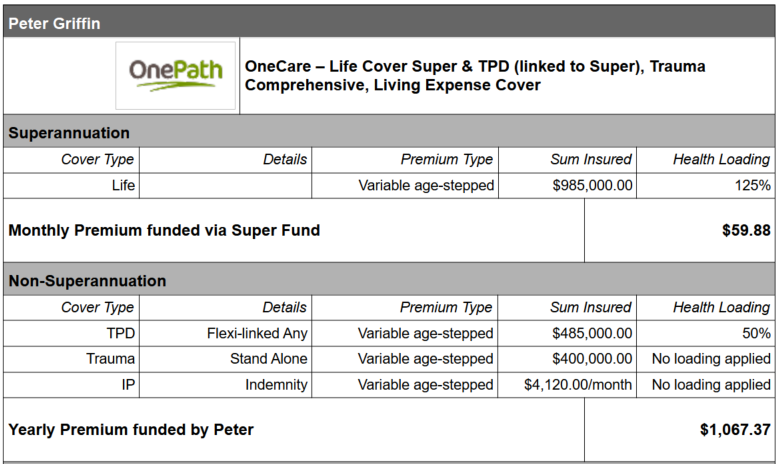Select the $4,120.00/month IP sum insured

(578, 384)
